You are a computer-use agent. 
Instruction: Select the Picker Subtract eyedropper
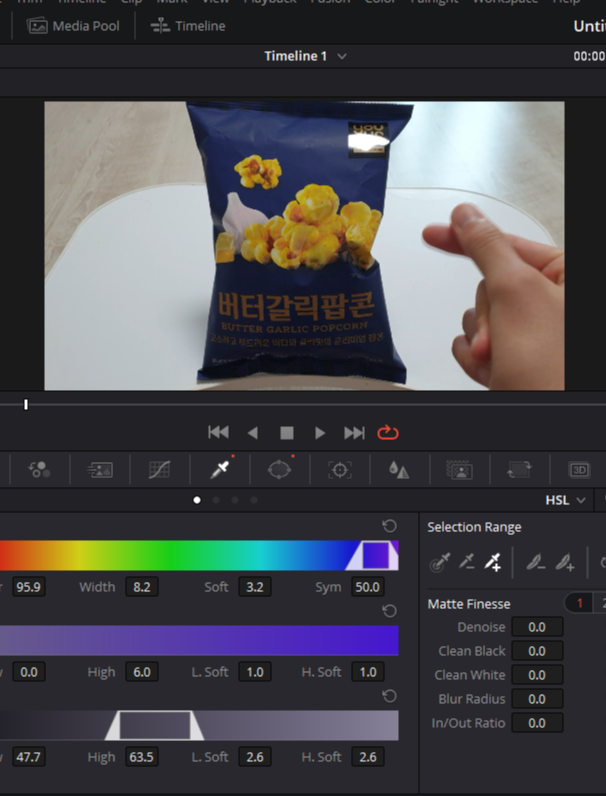point(466,562)
